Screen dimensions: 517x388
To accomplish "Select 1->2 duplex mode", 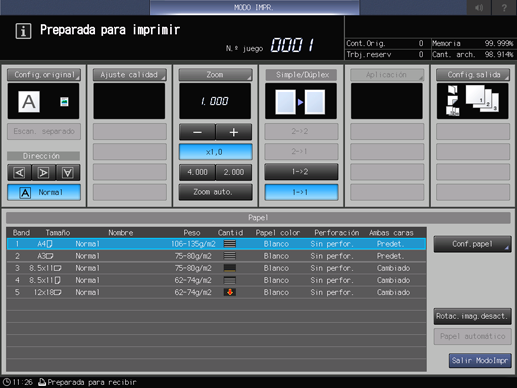I will tap(301, 172).
